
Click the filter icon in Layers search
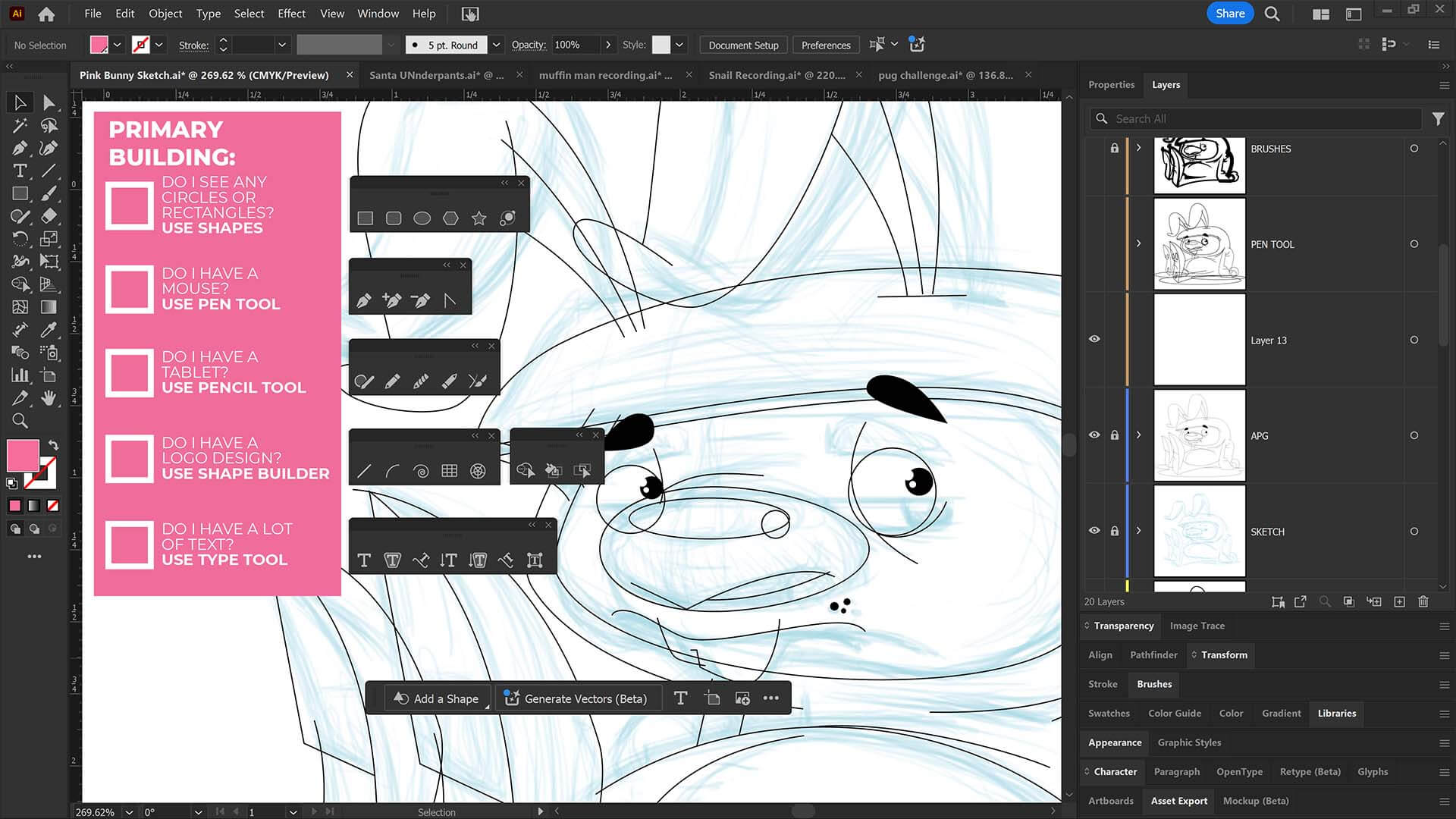pos(1438,119)
